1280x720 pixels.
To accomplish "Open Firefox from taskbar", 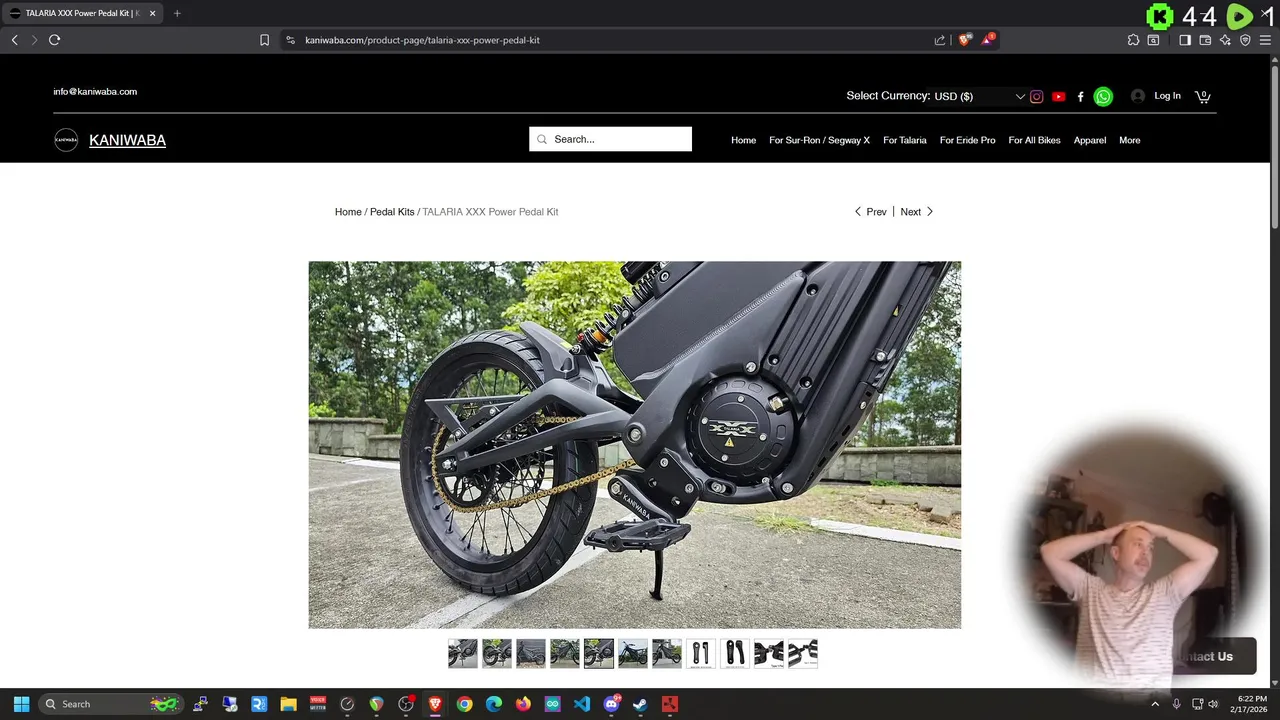I will pyautogui.click(x=523, y=704).
